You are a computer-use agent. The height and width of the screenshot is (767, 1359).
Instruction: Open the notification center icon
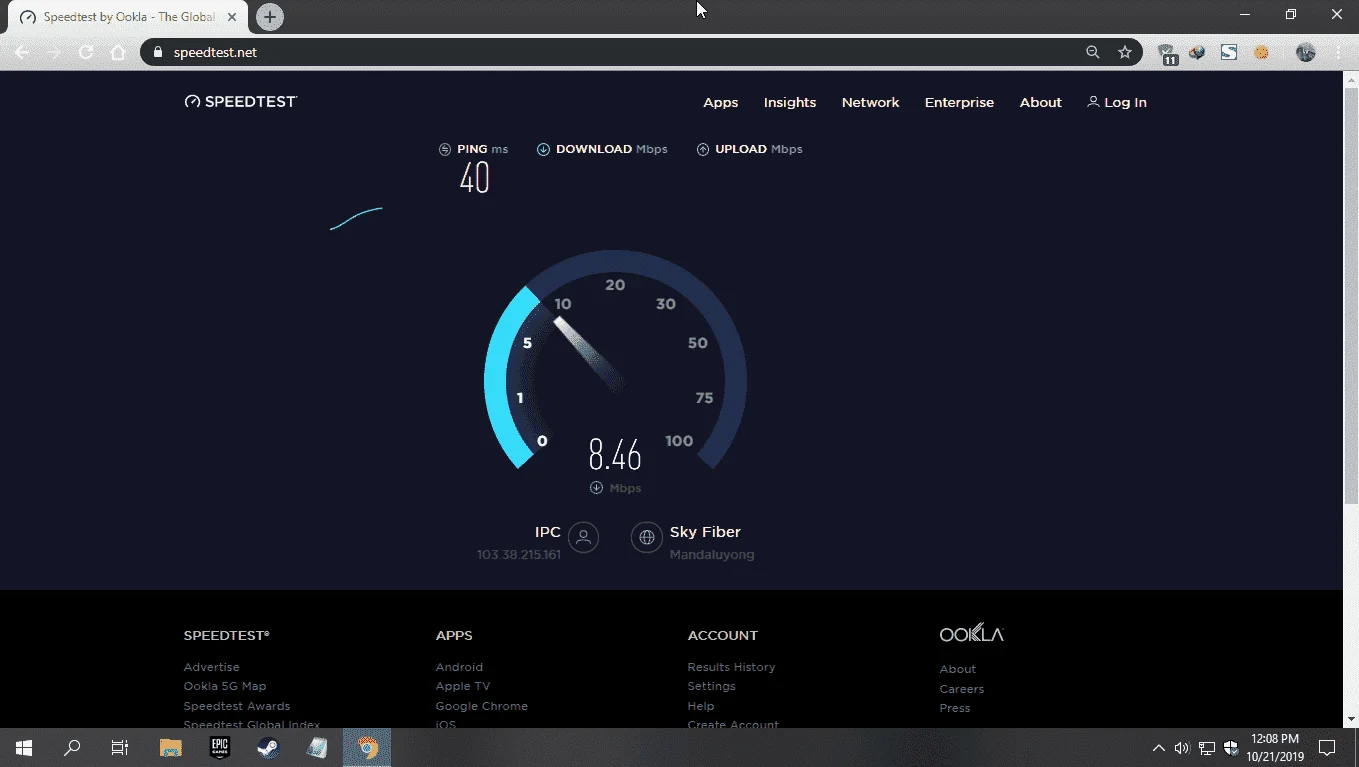(1327, 747)
